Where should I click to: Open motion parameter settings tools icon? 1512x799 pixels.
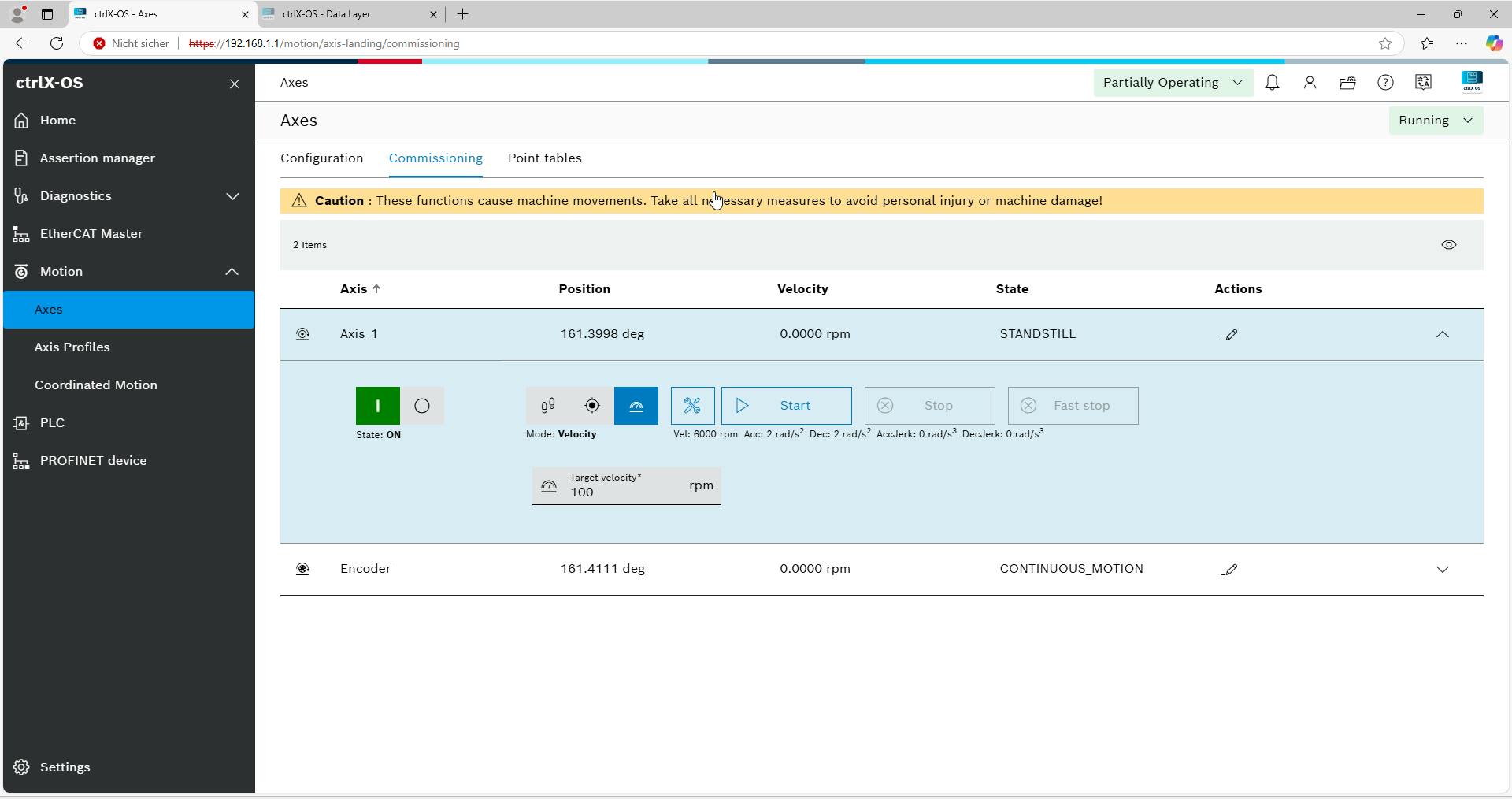coord(692,406)
